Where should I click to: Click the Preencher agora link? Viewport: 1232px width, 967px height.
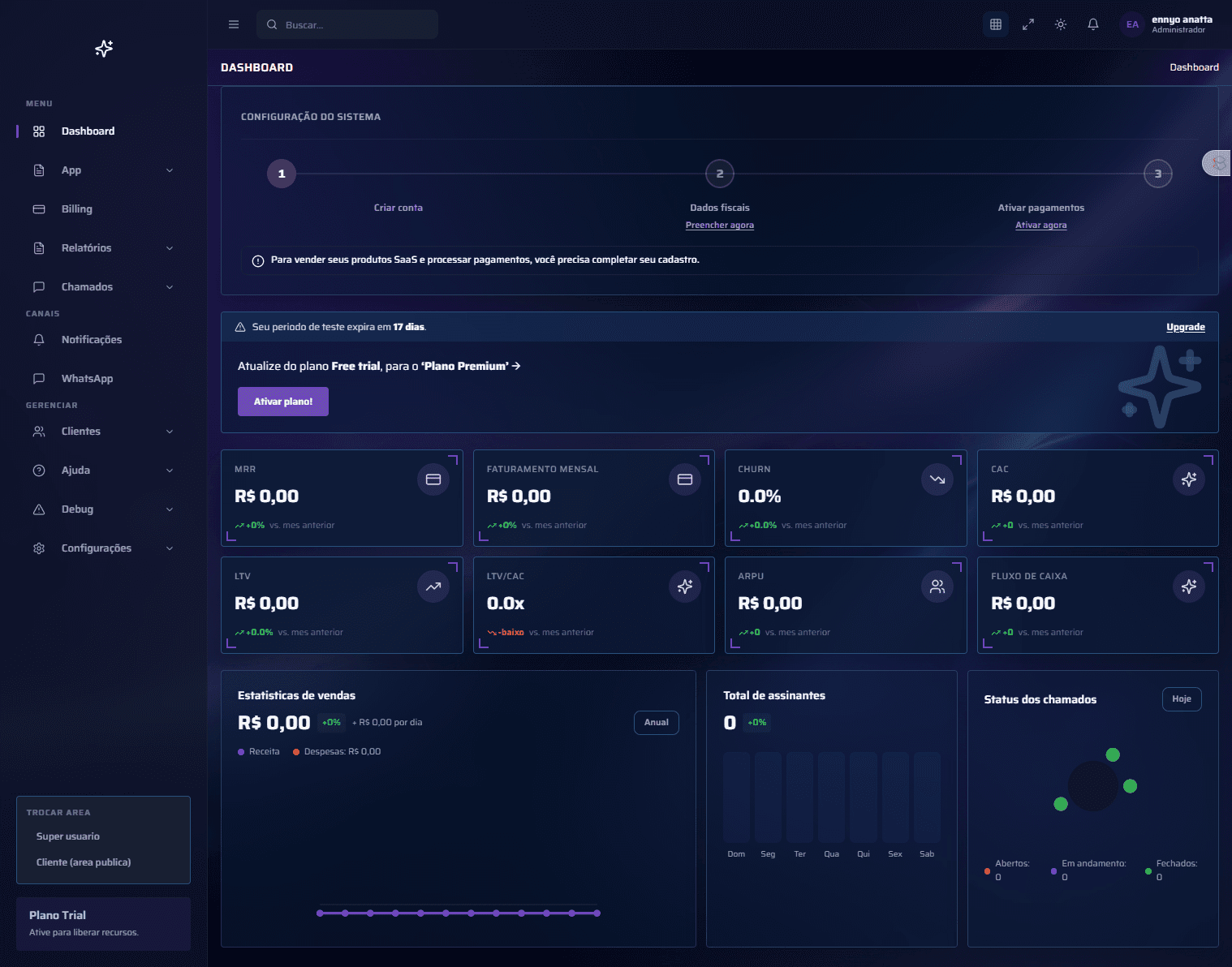pos(719,226)
